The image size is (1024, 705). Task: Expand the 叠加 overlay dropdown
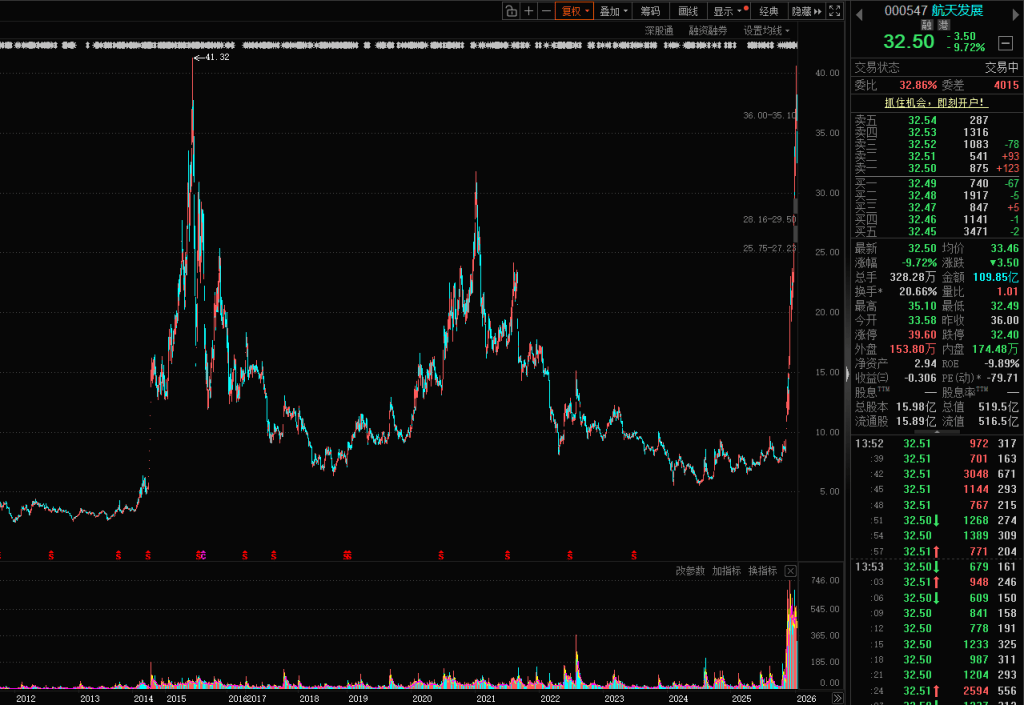[x=614, y=11]
